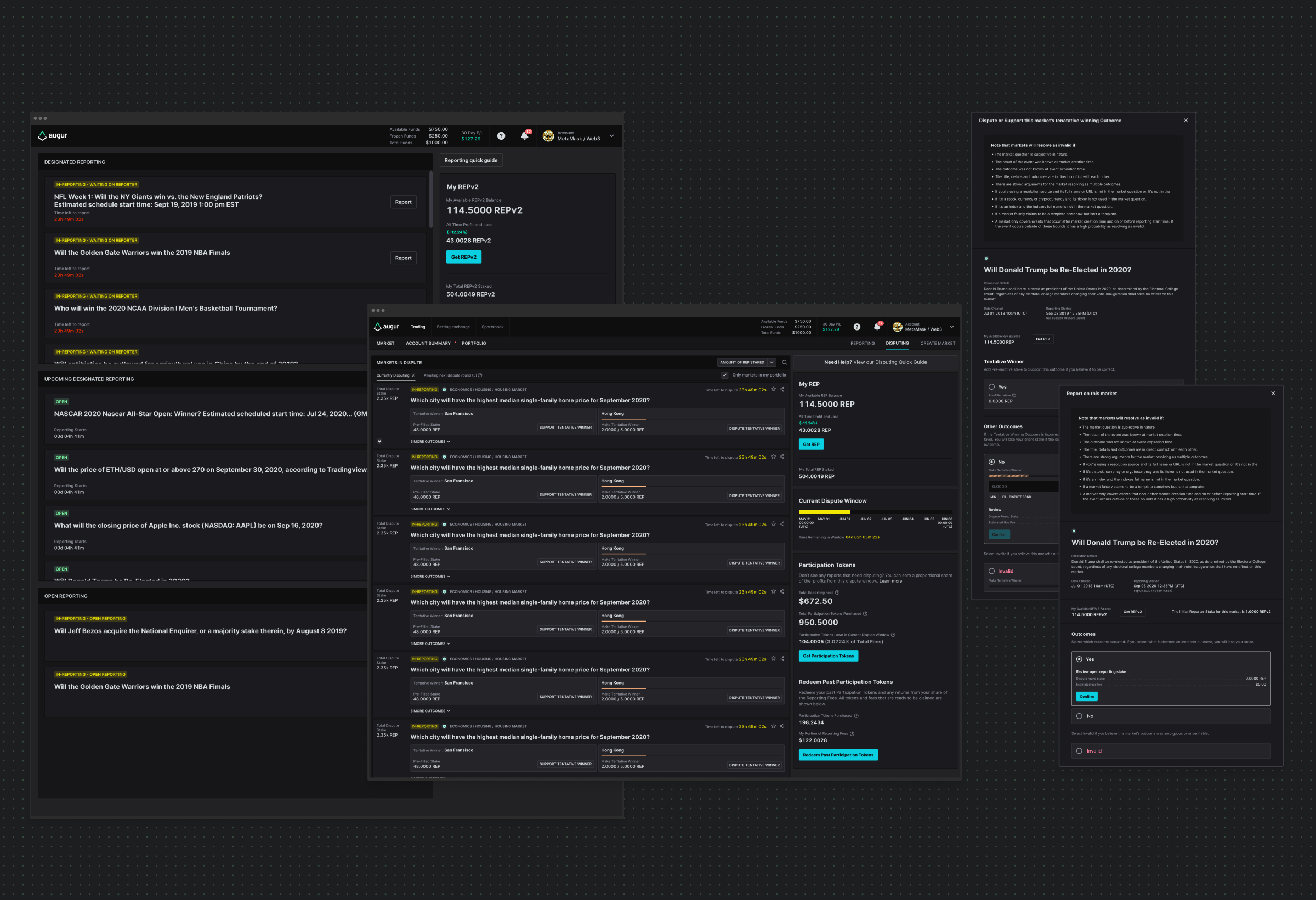Share the first dispute market via the share icon

click(x=782, y=390)
